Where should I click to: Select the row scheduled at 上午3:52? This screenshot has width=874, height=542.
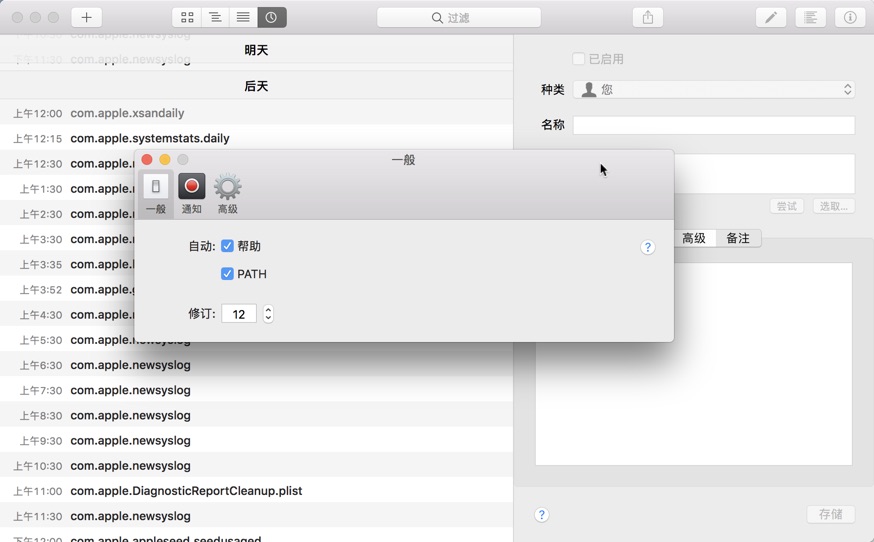(67, 289)
